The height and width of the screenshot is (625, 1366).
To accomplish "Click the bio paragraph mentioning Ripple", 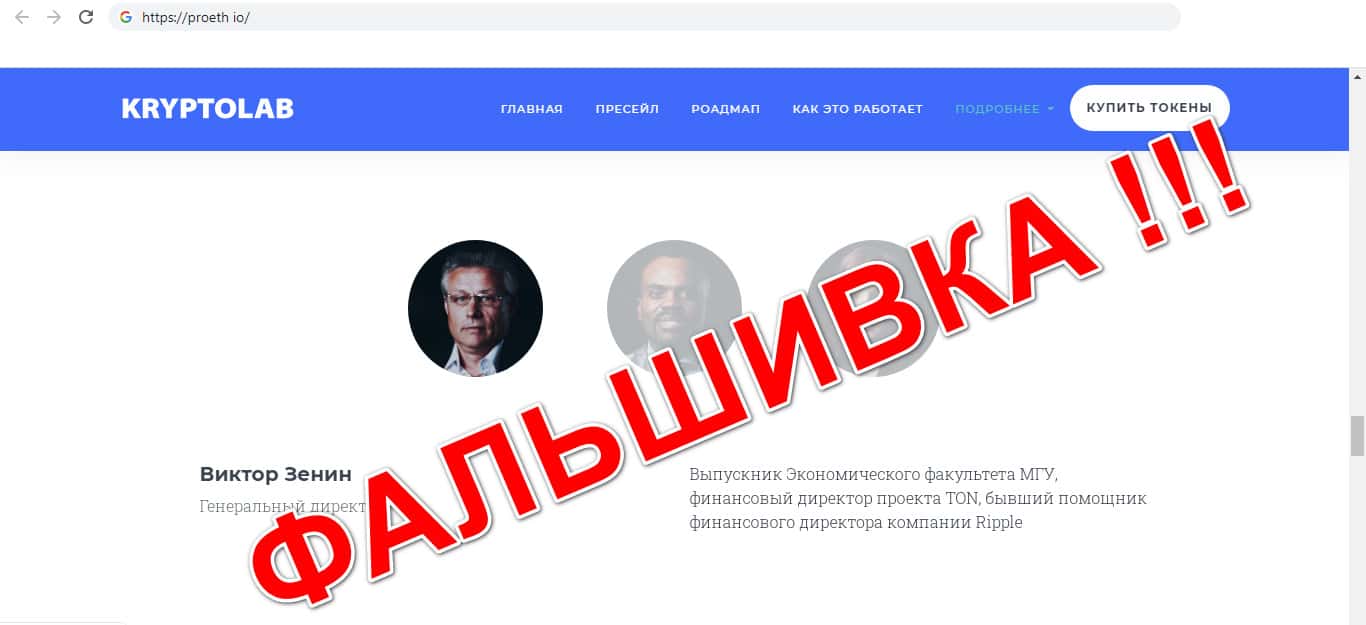I will pos(918,498).
